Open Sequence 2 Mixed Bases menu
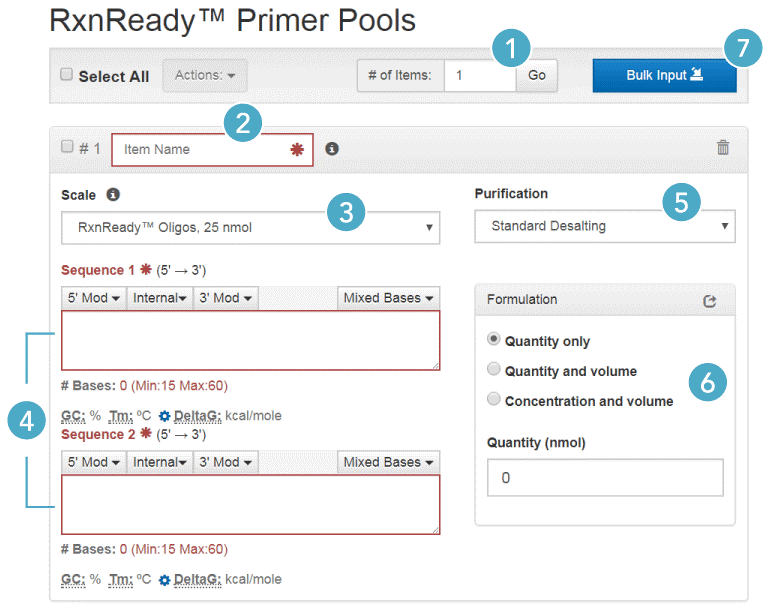The image size is (769, 610). [388, 462]
